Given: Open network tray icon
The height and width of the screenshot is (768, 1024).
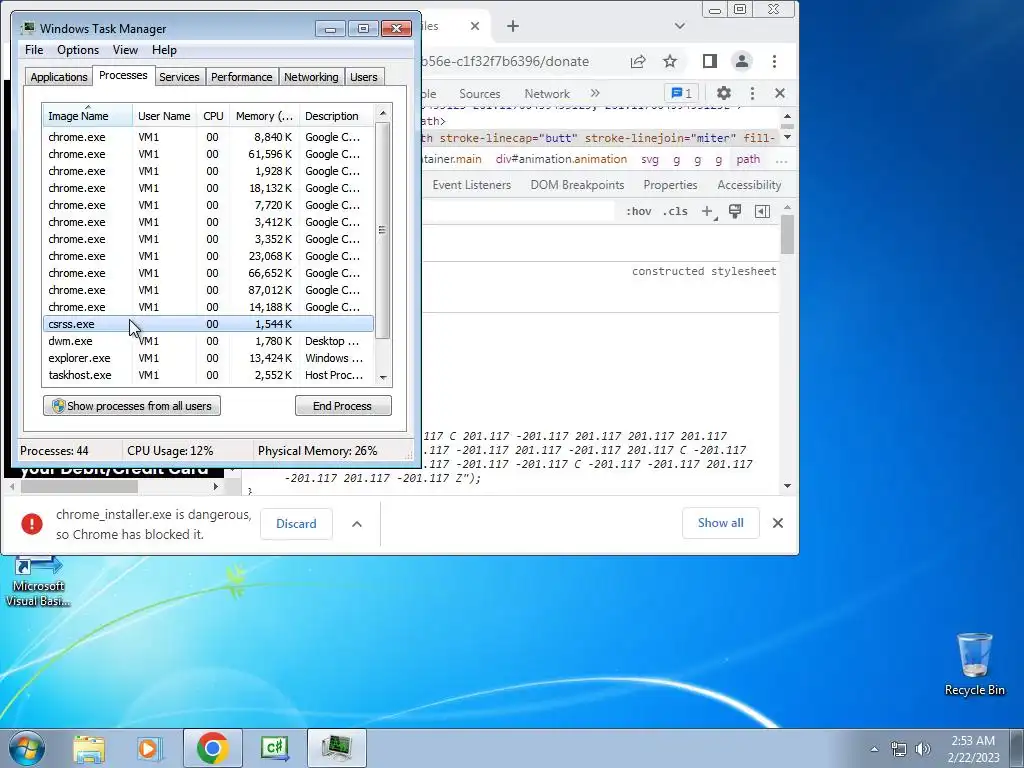Looking at the screenshot, I should [x=899, y=749].
